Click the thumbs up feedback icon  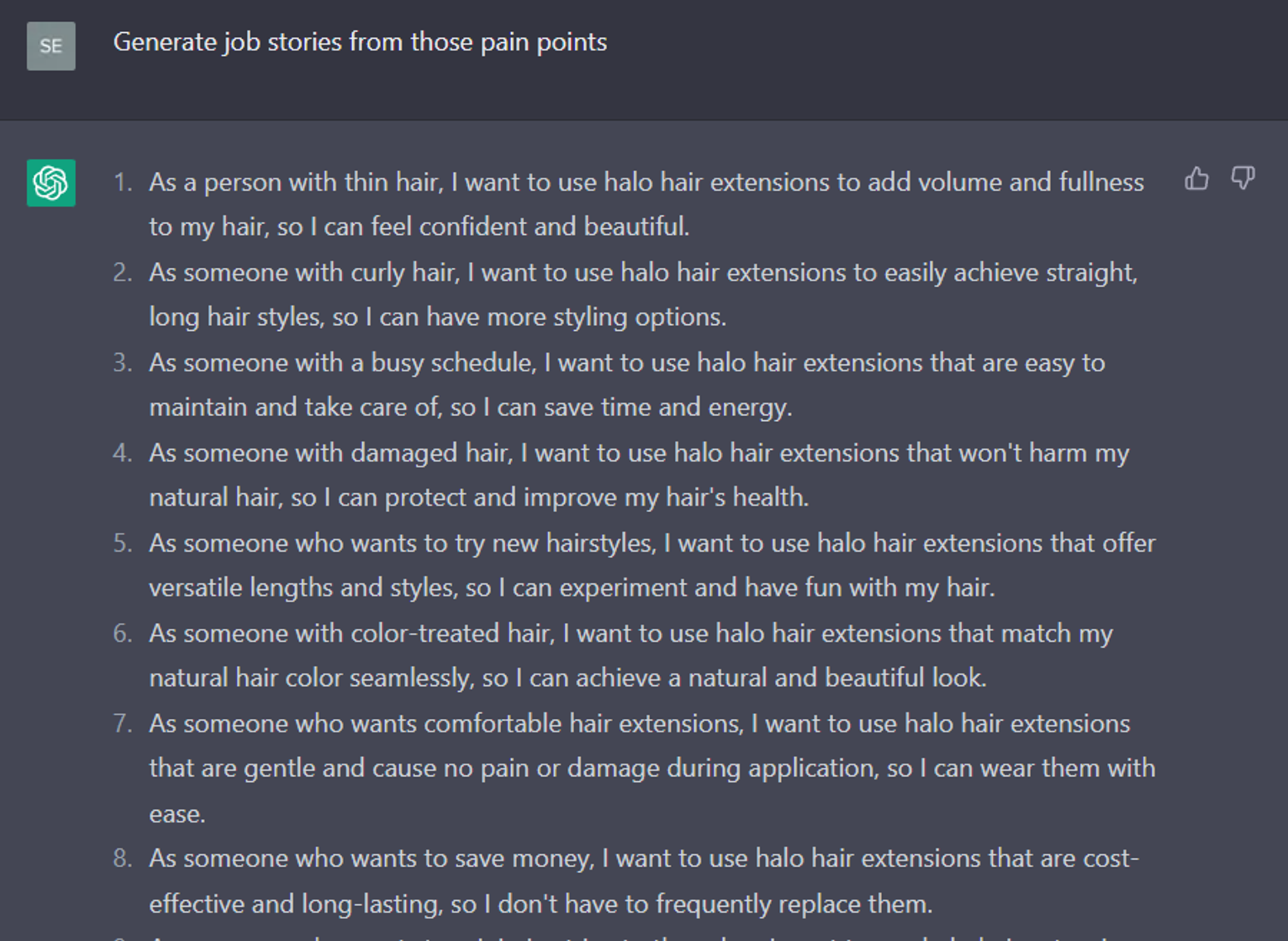coord(1196,179)
